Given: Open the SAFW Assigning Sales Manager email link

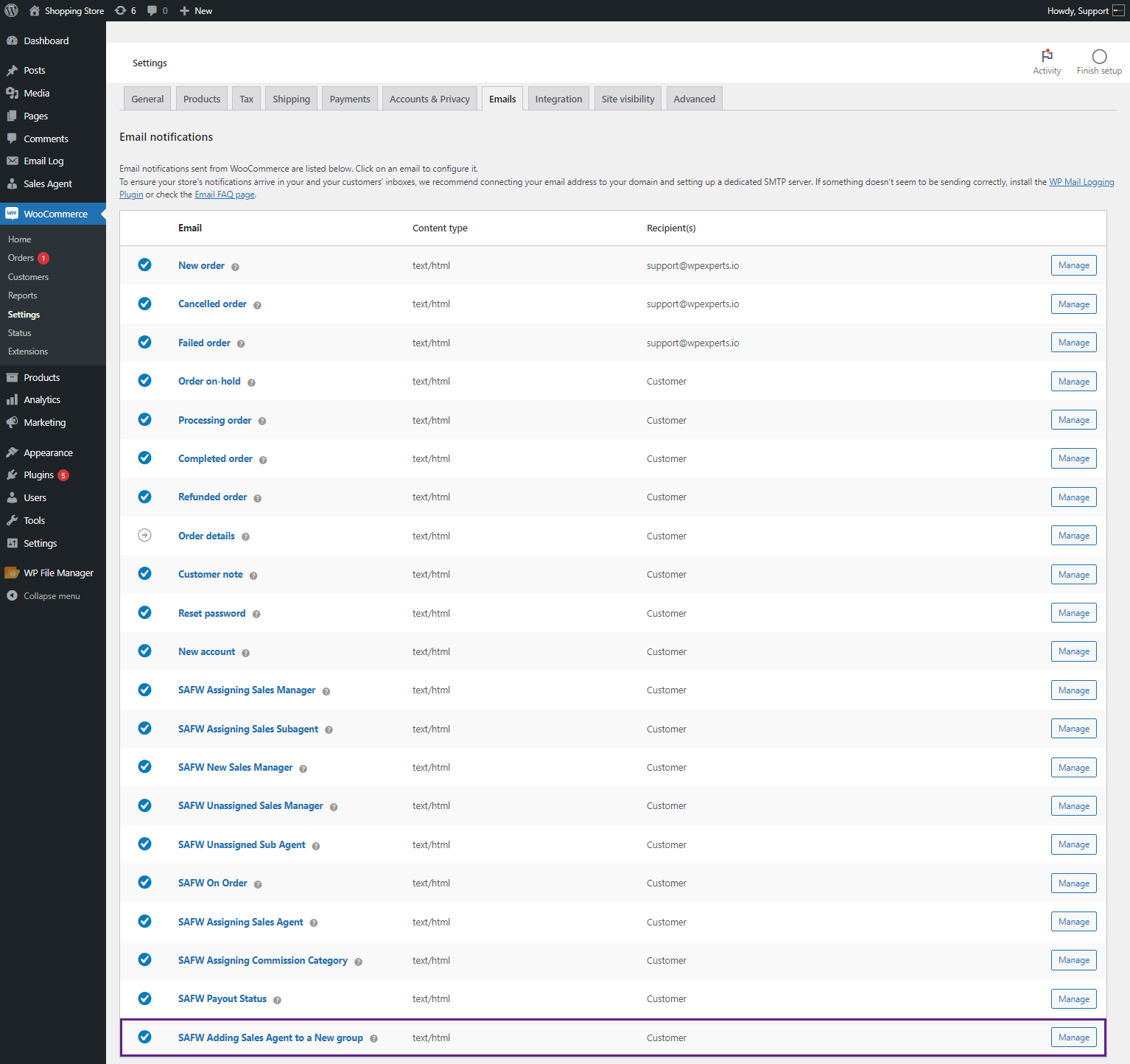Looking at the screenshot, I should click(247, 690).
